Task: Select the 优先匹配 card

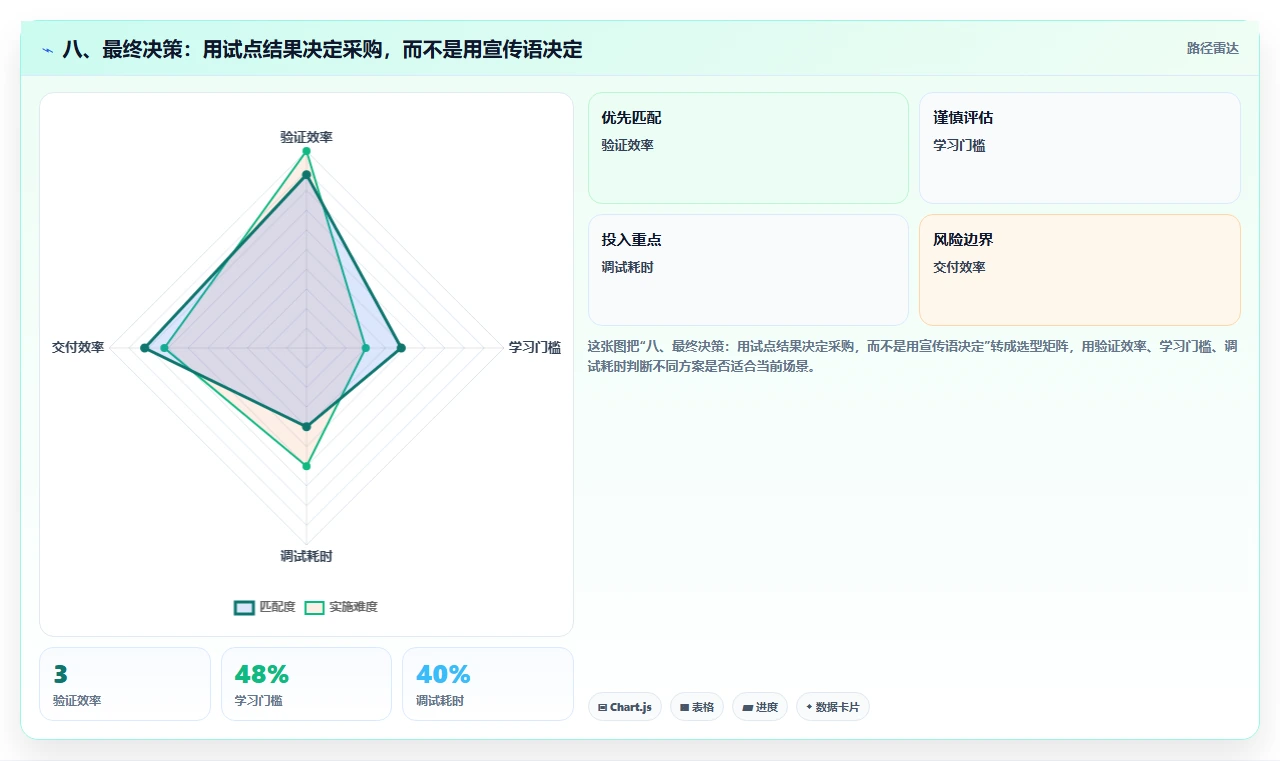Action: (748, 148)
